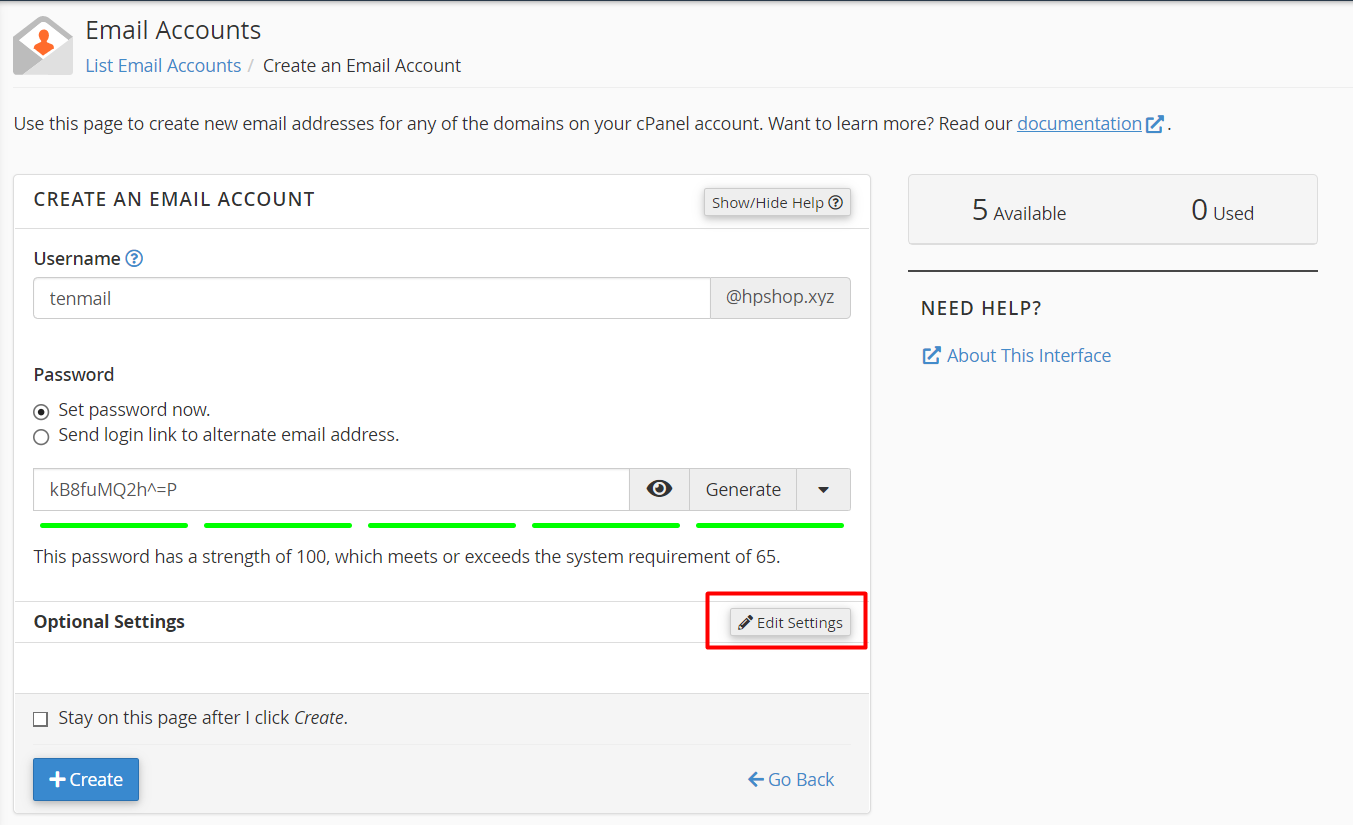Open the documentation link
Viewport: 1353px width, 825px height.
pyautogui.click(x=1079, y=123)
